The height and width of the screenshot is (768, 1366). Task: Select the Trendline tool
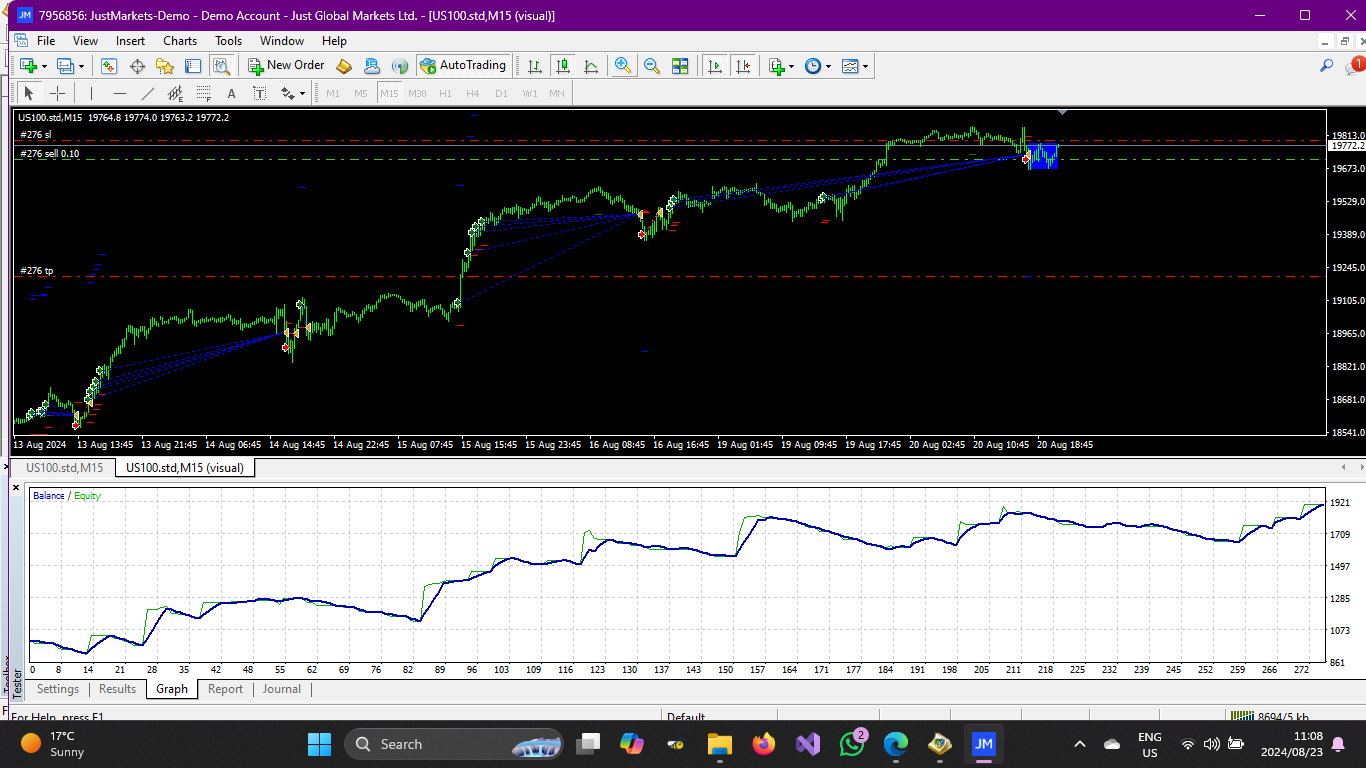[148, 93]
